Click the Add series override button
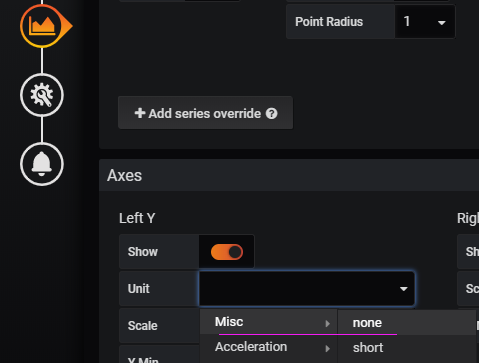The image size is (479, 363). click(x=205, y=113)
